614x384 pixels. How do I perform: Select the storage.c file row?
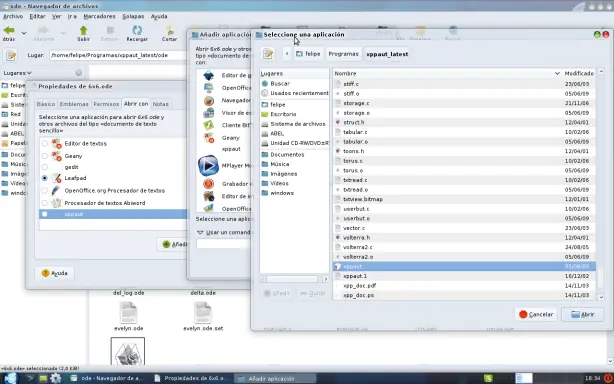[464, 103]
